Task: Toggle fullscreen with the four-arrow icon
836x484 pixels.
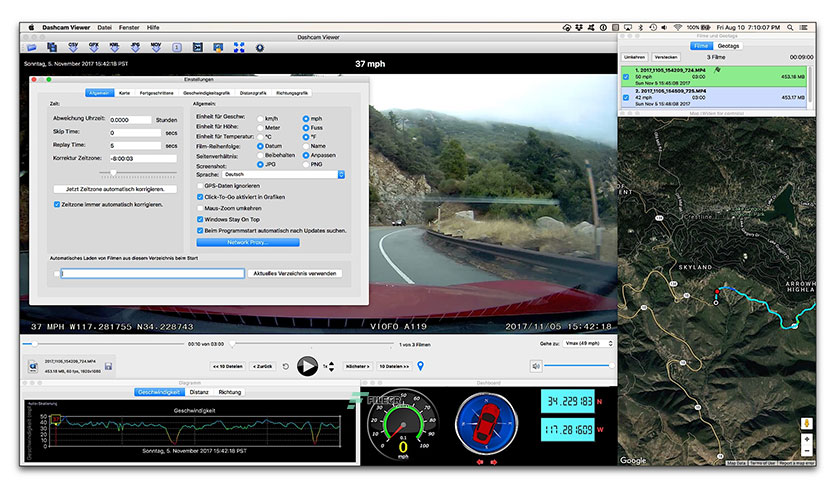Action: click(239, 47)
